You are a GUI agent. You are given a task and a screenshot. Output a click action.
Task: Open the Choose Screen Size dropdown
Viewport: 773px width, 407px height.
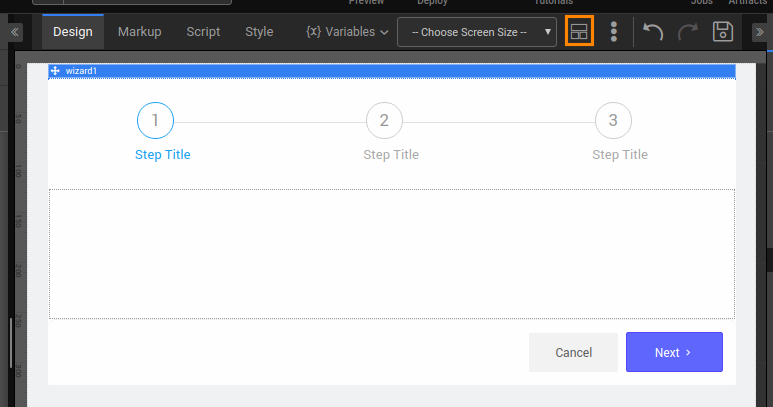click(x=477, y=32)
